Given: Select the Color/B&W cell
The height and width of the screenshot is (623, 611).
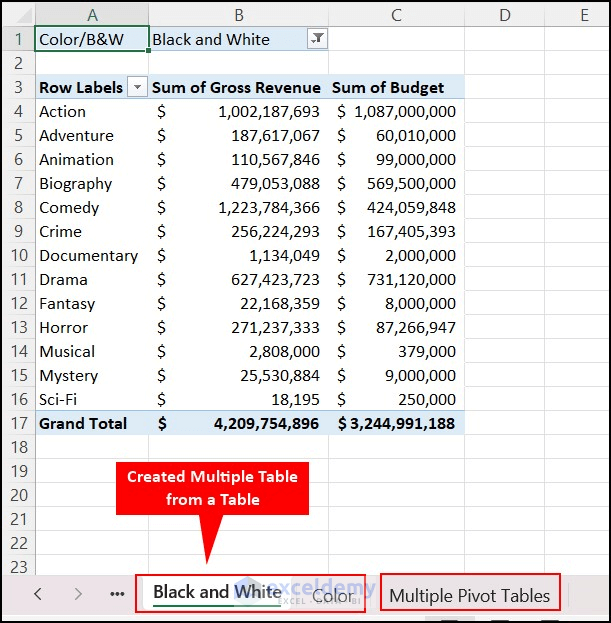Looking at the screenshot, I should (92, 39).
